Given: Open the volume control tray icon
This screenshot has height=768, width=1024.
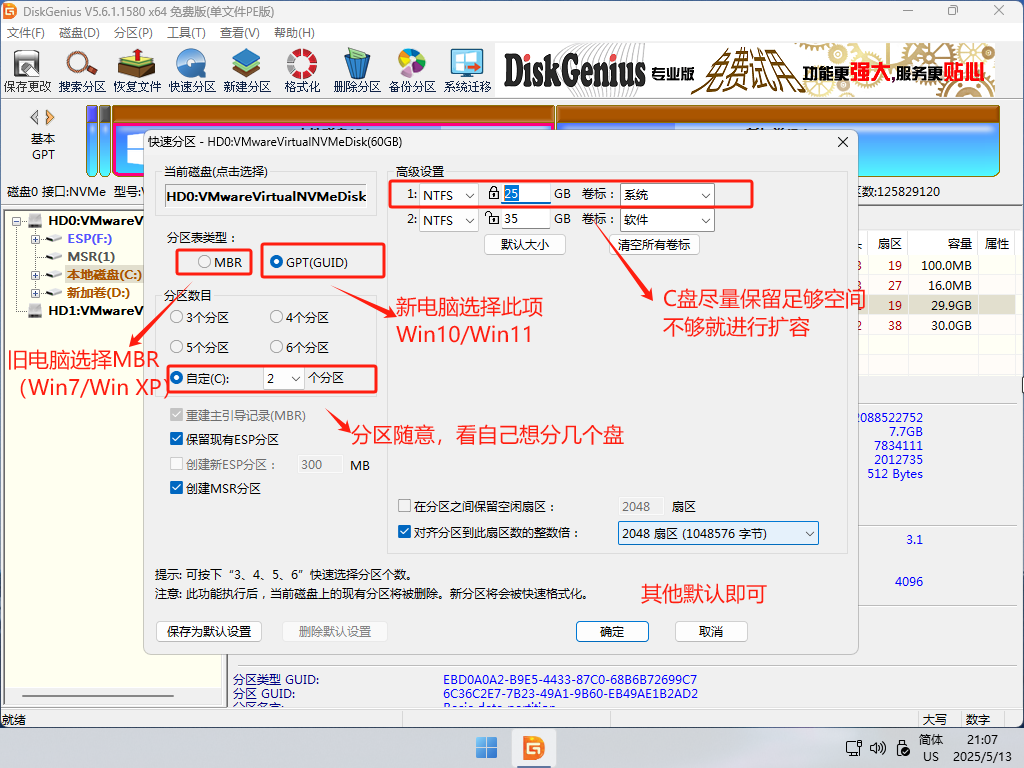Looking at the screenshot, I should [878, 748].
